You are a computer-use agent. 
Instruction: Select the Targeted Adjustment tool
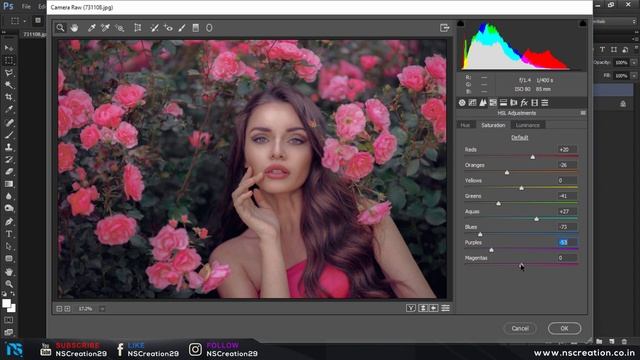click(x=120, y=28)
